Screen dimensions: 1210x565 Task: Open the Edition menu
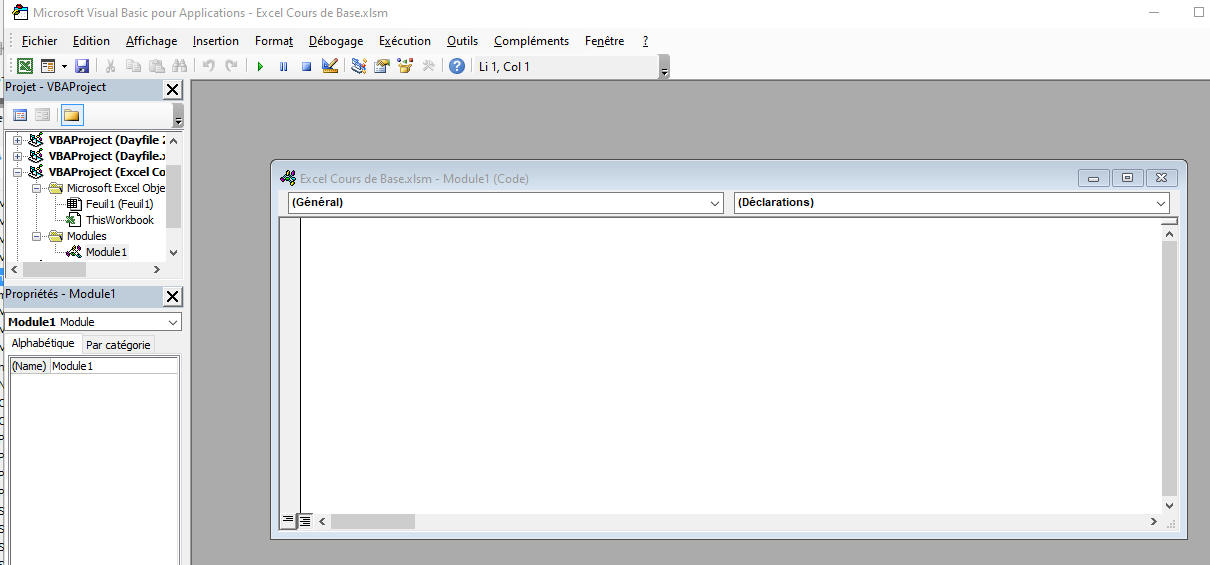pyautogui.click(x=91, y=41)
